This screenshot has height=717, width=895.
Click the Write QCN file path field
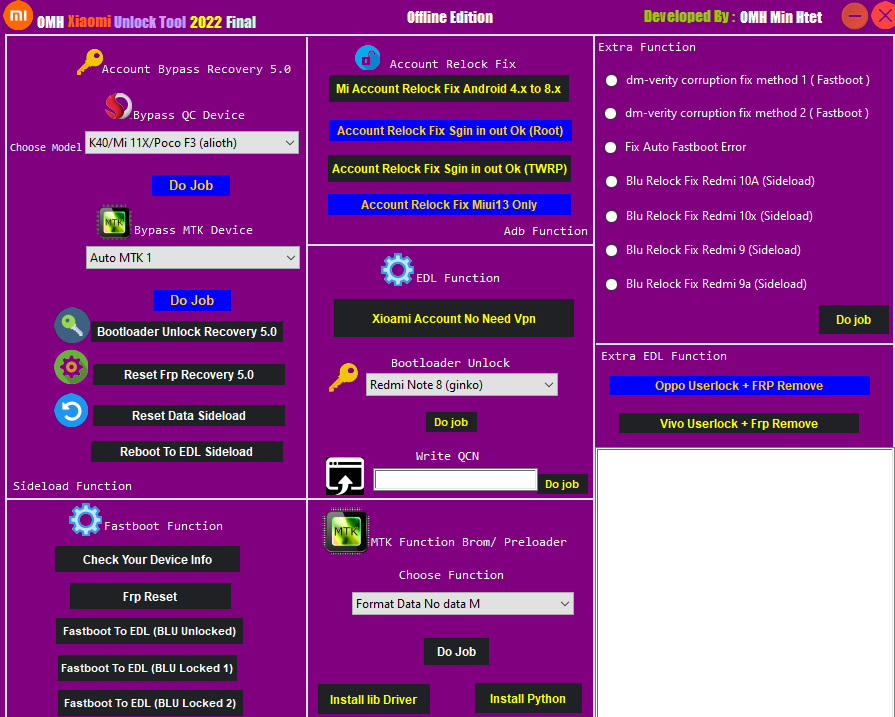pos(455,480)
